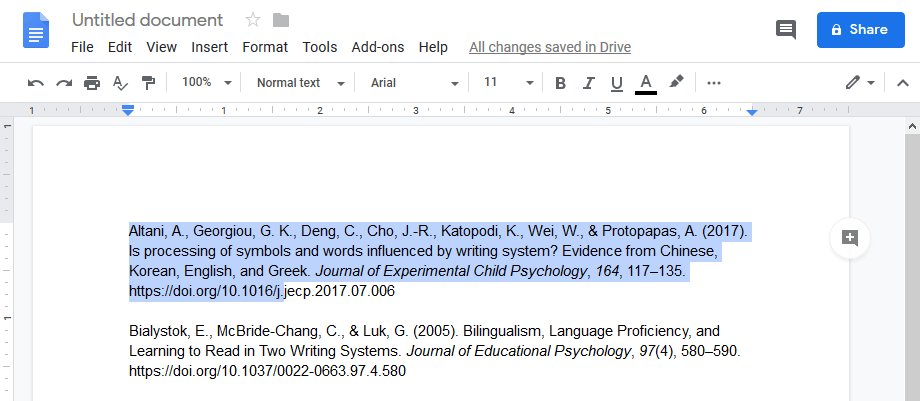Activate the paint format tool
Screen dimensions: 920x401
pyautogui.click(x=148, y=83)
